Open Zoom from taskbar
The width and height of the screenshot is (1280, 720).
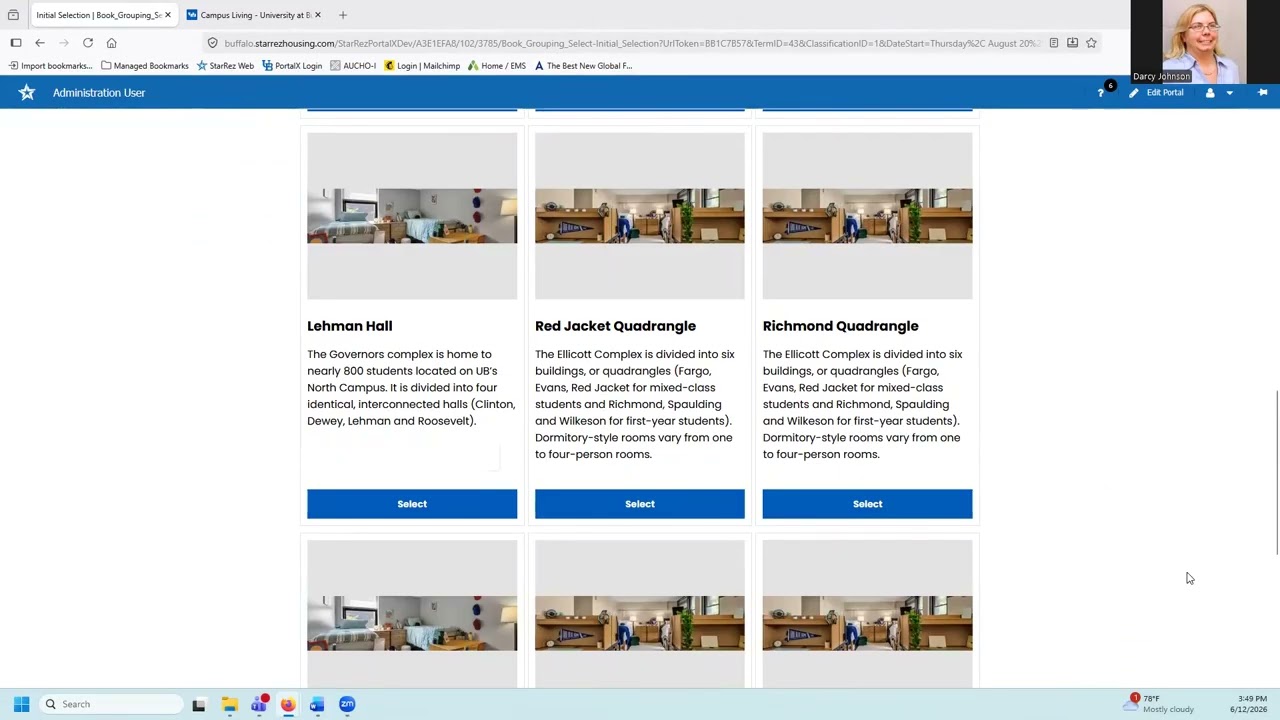[347, 704]
